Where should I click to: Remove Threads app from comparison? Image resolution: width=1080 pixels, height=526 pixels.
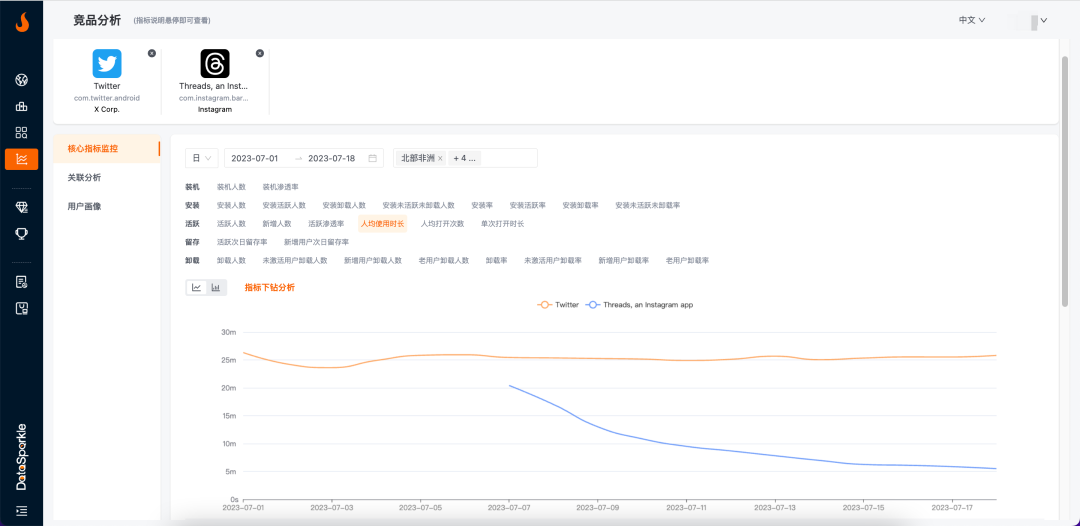coord(259,53)
